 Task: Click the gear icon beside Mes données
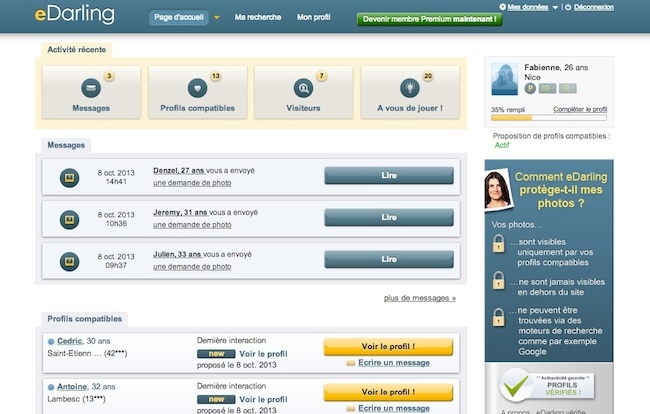pos(502,7)
